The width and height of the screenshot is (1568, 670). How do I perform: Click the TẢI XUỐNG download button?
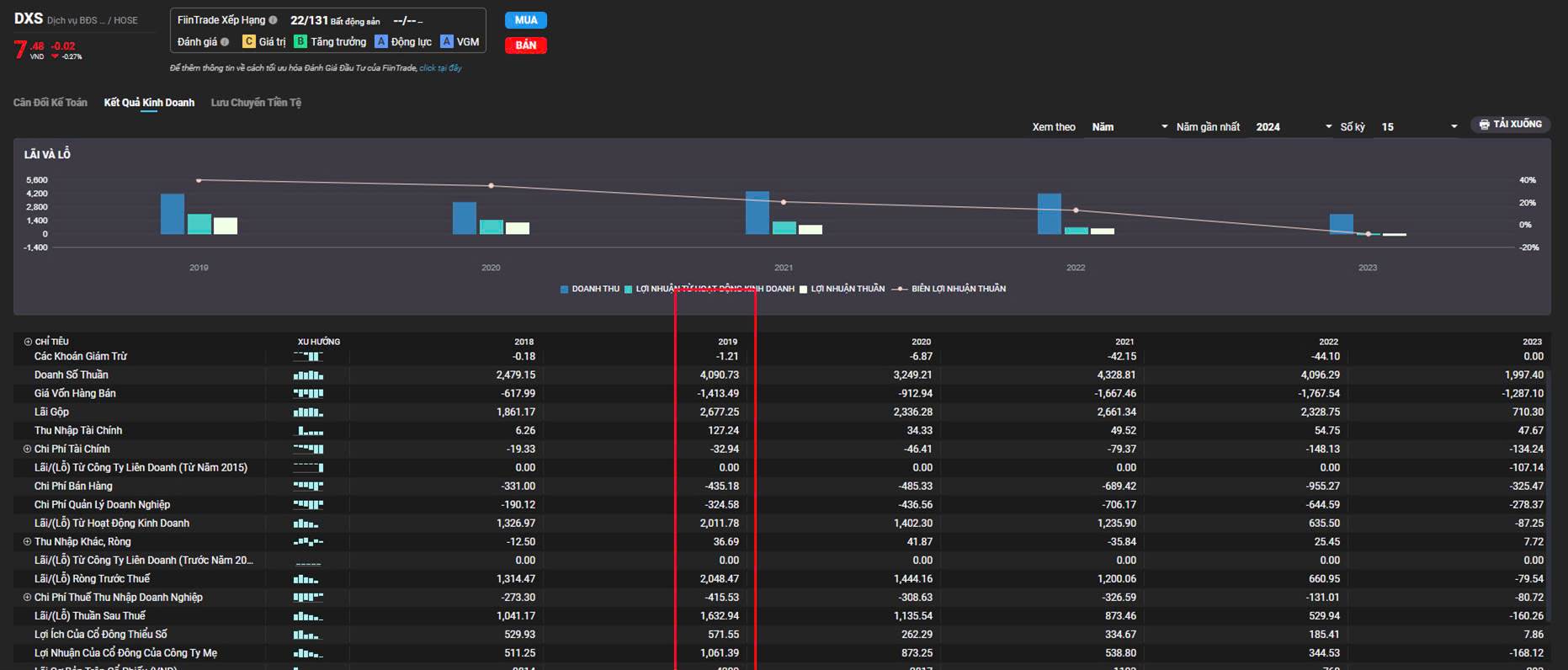pyautogui.click(x=1511, y=125)
